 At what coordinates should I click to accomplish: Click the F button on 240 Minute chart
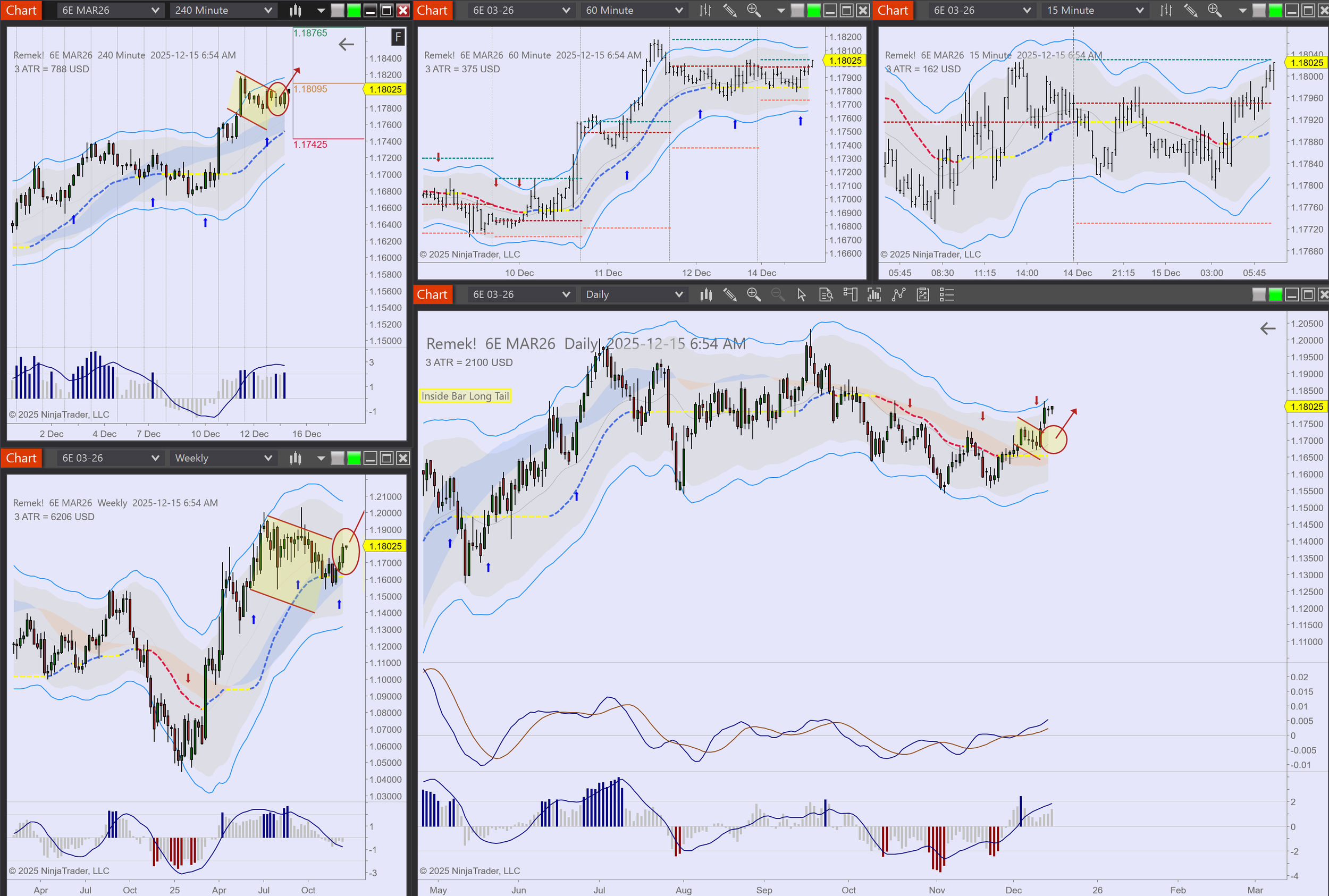(398, 38)
